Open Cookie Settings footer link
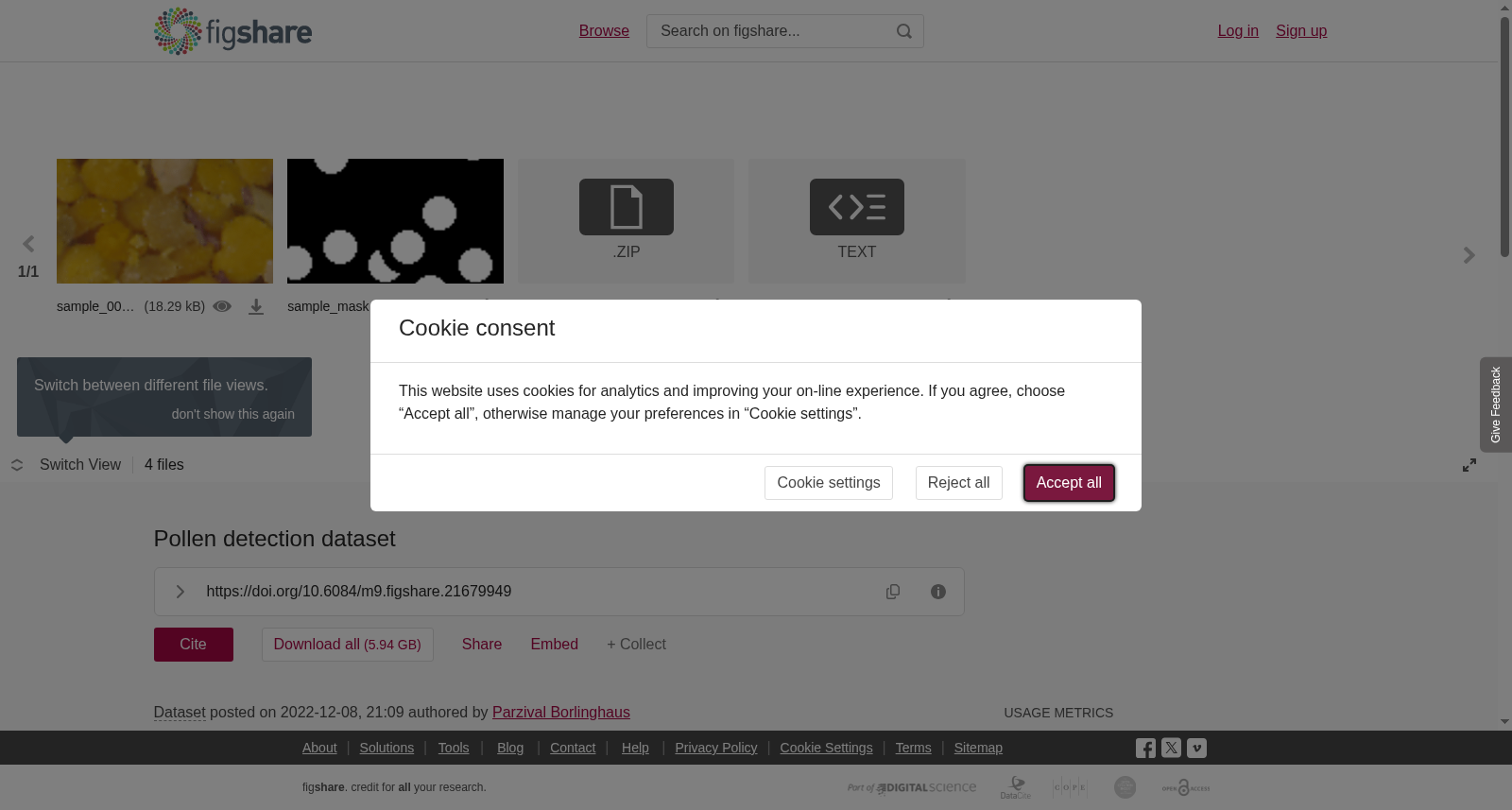 [826, 748]
